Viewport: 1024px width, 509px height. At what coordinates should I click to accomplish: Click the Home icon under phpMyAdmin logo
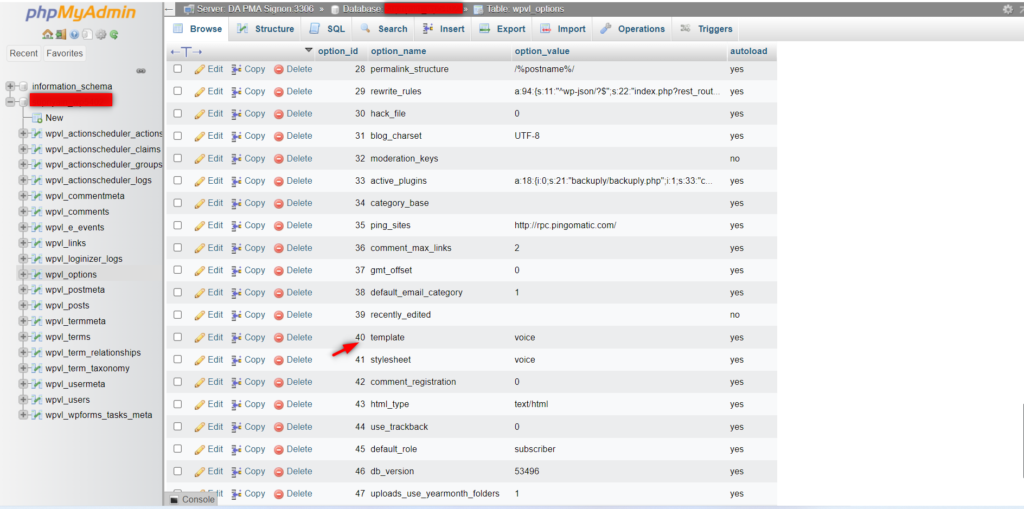pos(47,34)
